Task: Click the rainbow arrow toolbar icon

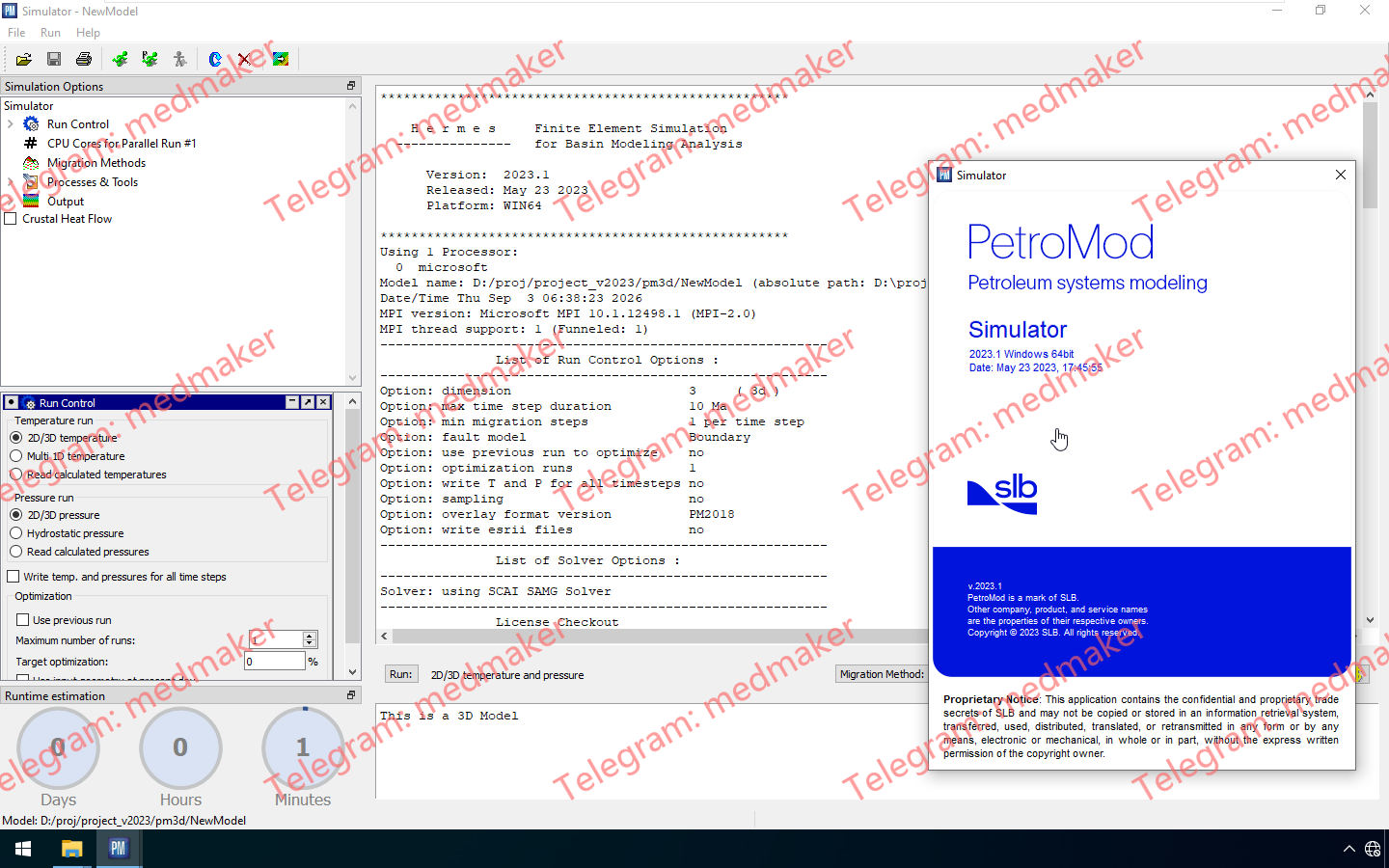Action: 281,60
